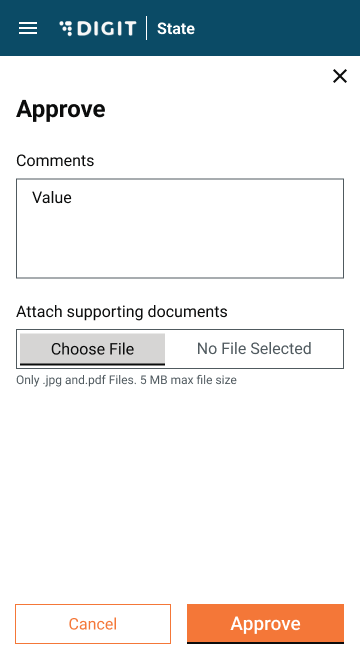
Task: Click the Approve dialog heading
Action: 61,109
